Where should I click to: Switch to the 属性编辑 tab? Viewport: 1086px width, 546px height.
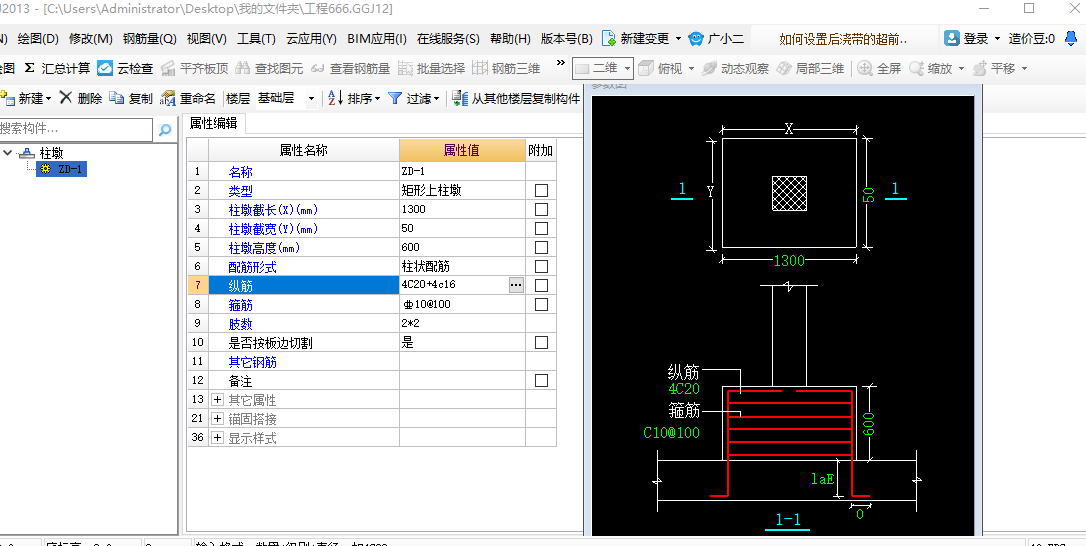(x=213, y=123)
